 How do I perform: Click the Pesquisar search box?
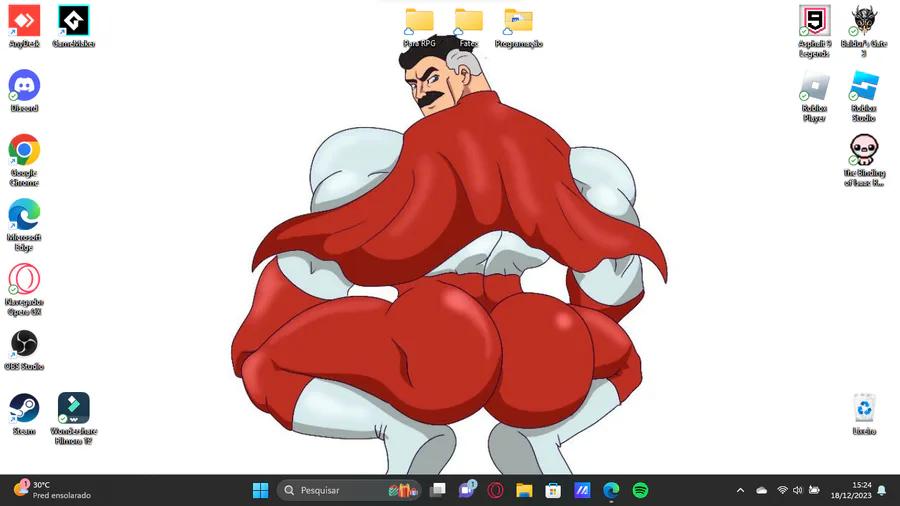tap(348, 491)
